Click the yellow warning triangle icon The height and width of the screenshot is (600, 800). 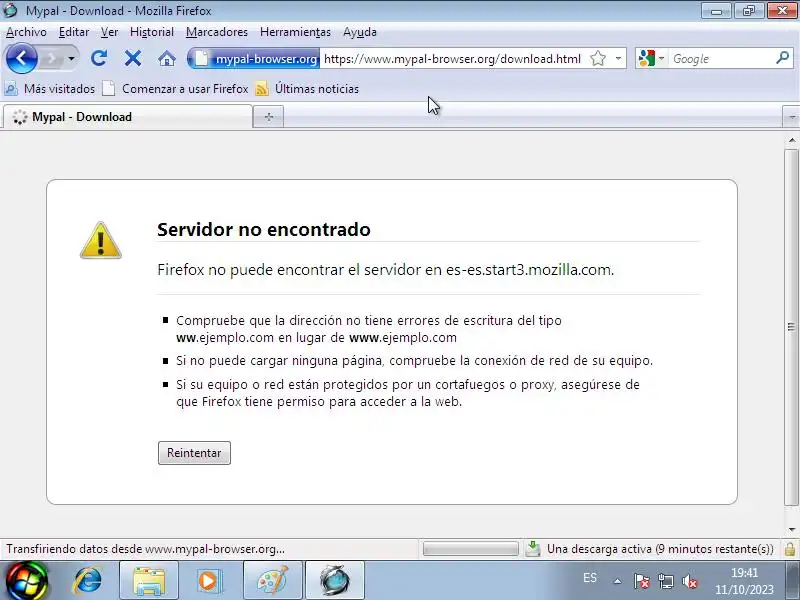(x=101, y=241)
